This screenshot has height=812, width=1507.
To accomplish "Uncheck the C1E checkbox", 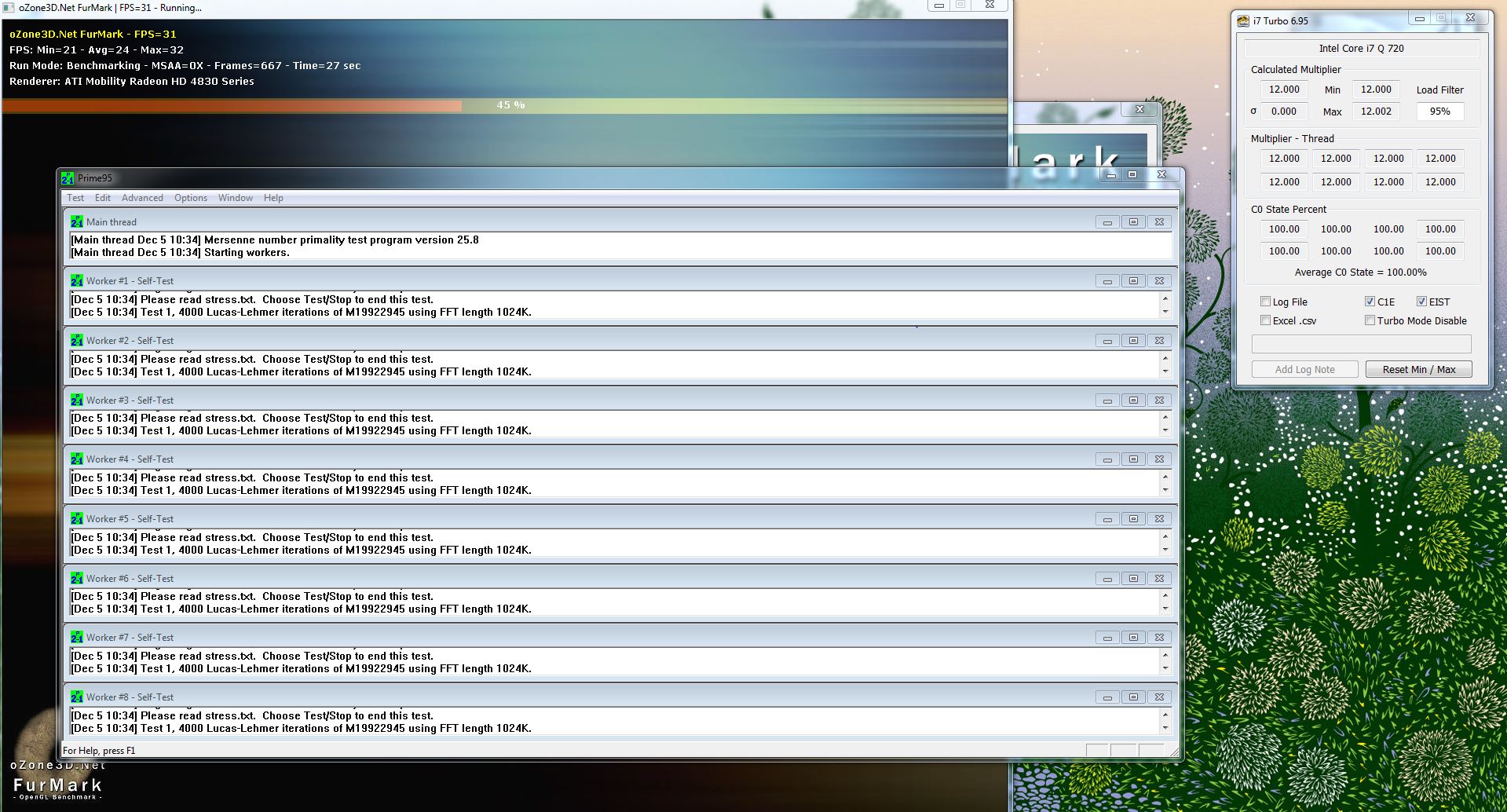I will click(1370, 302).
